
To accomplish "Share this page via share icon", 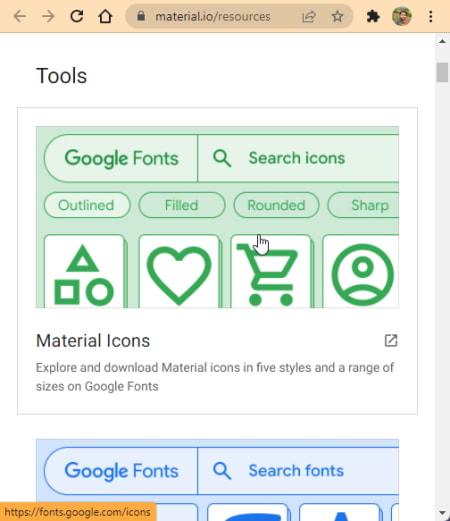I will click(x=309, y=16).
